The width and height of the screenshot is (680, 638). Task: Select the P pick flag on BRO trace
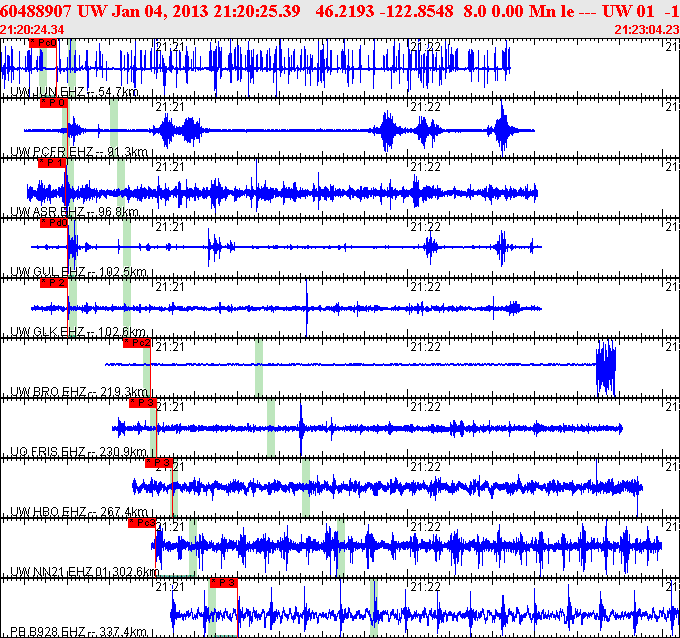point(137,343)
